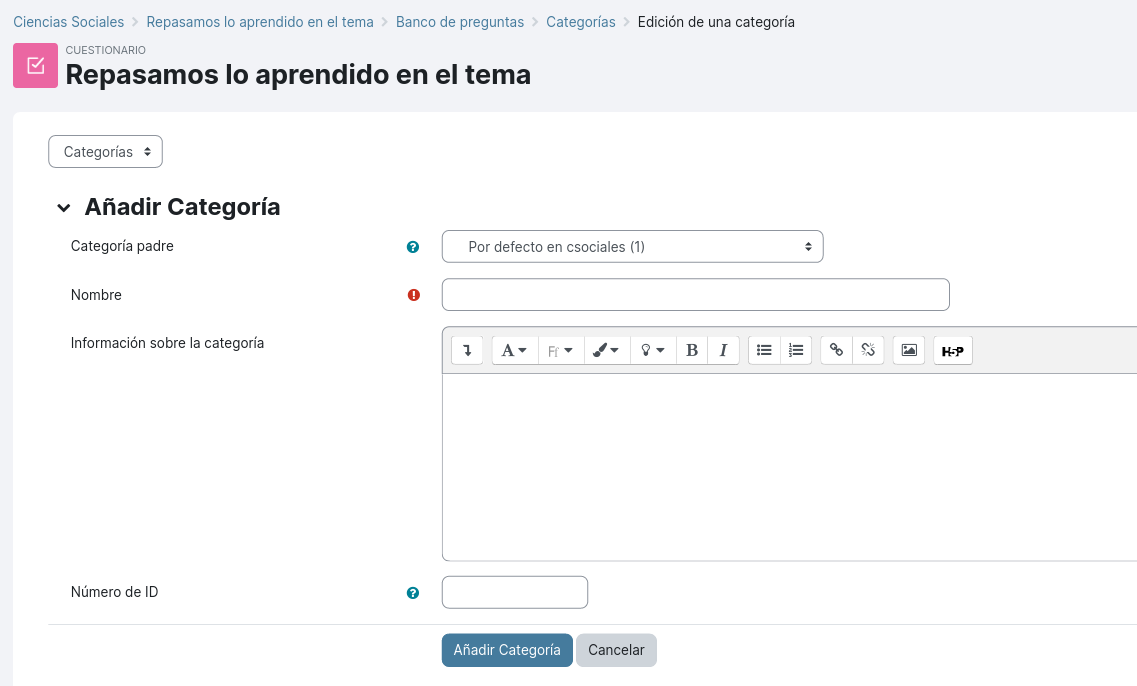Show or hide the editor's extra toolbar buttons
The height and width of the screenshot is (686, 1137).
coord(467,350)
